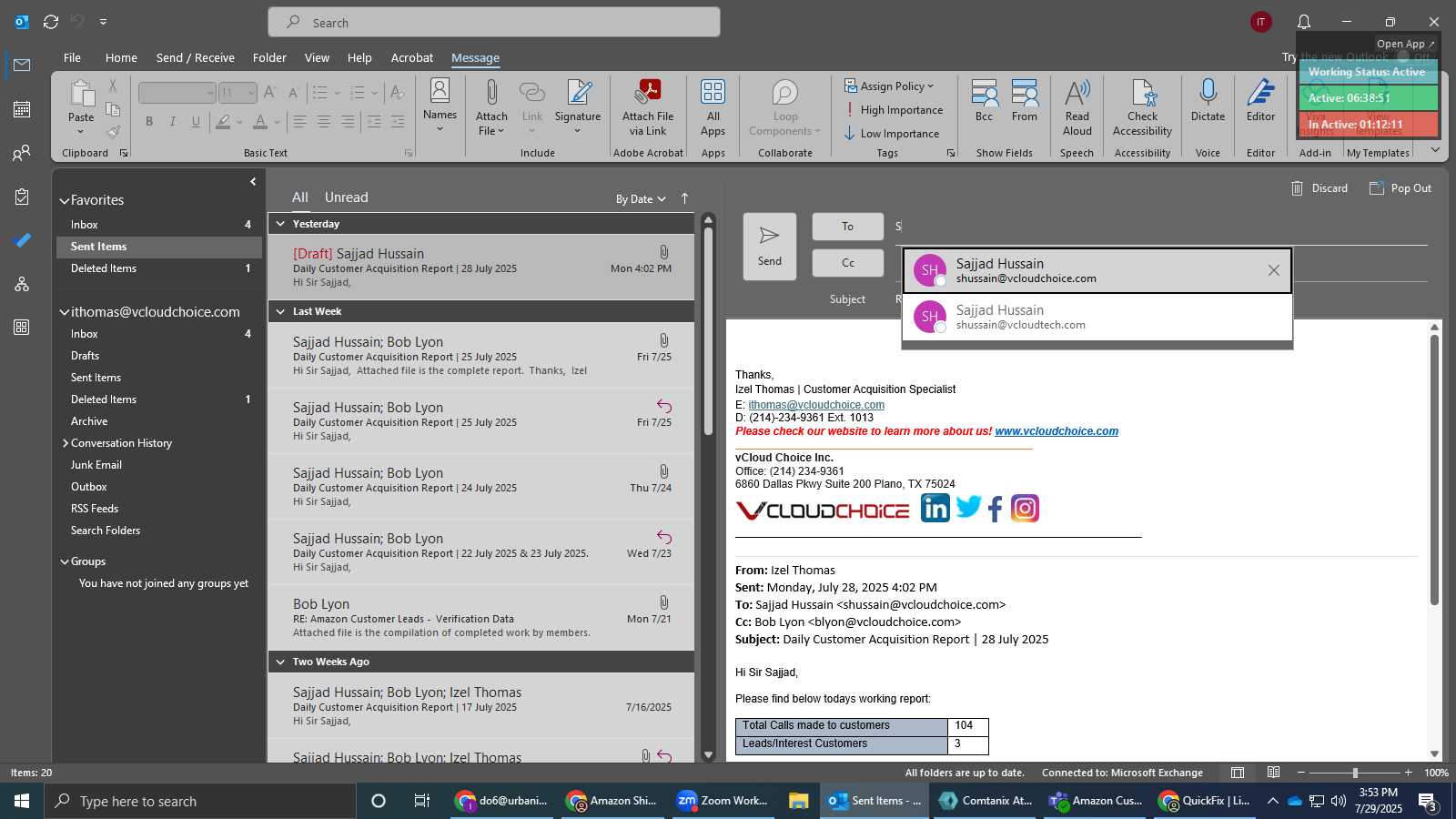
Task: Toggle Italic formatting
Action: click(172, 122)
